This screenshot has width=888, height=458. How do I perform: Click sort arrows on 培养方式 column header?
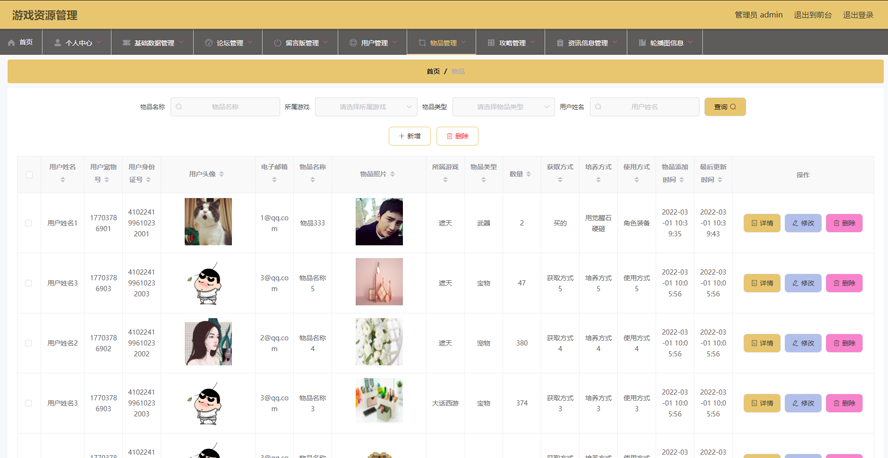599,179
